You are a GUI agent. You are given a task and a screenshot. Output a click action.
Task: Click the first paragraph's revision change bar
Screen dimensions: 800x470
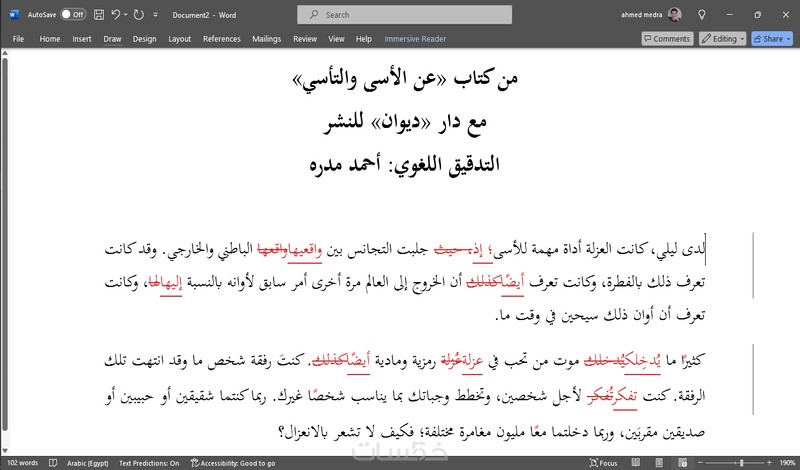pyautogui.click(x=753, y=265)
